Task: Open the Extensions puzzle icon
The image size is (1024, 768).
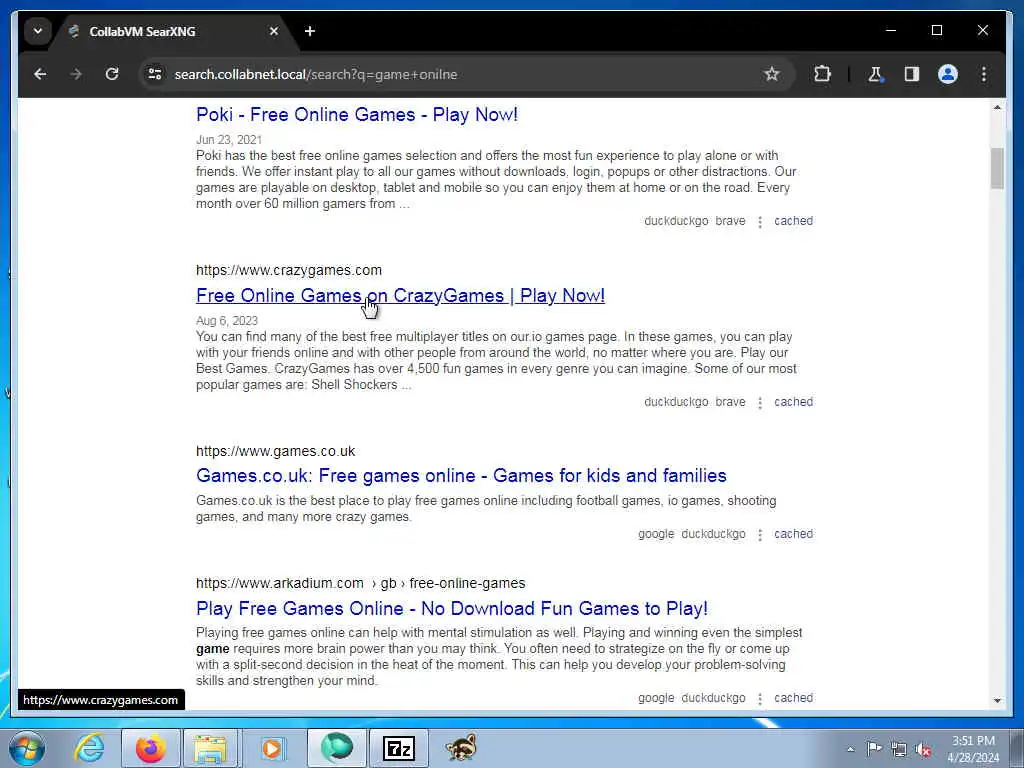Action: 822,74
